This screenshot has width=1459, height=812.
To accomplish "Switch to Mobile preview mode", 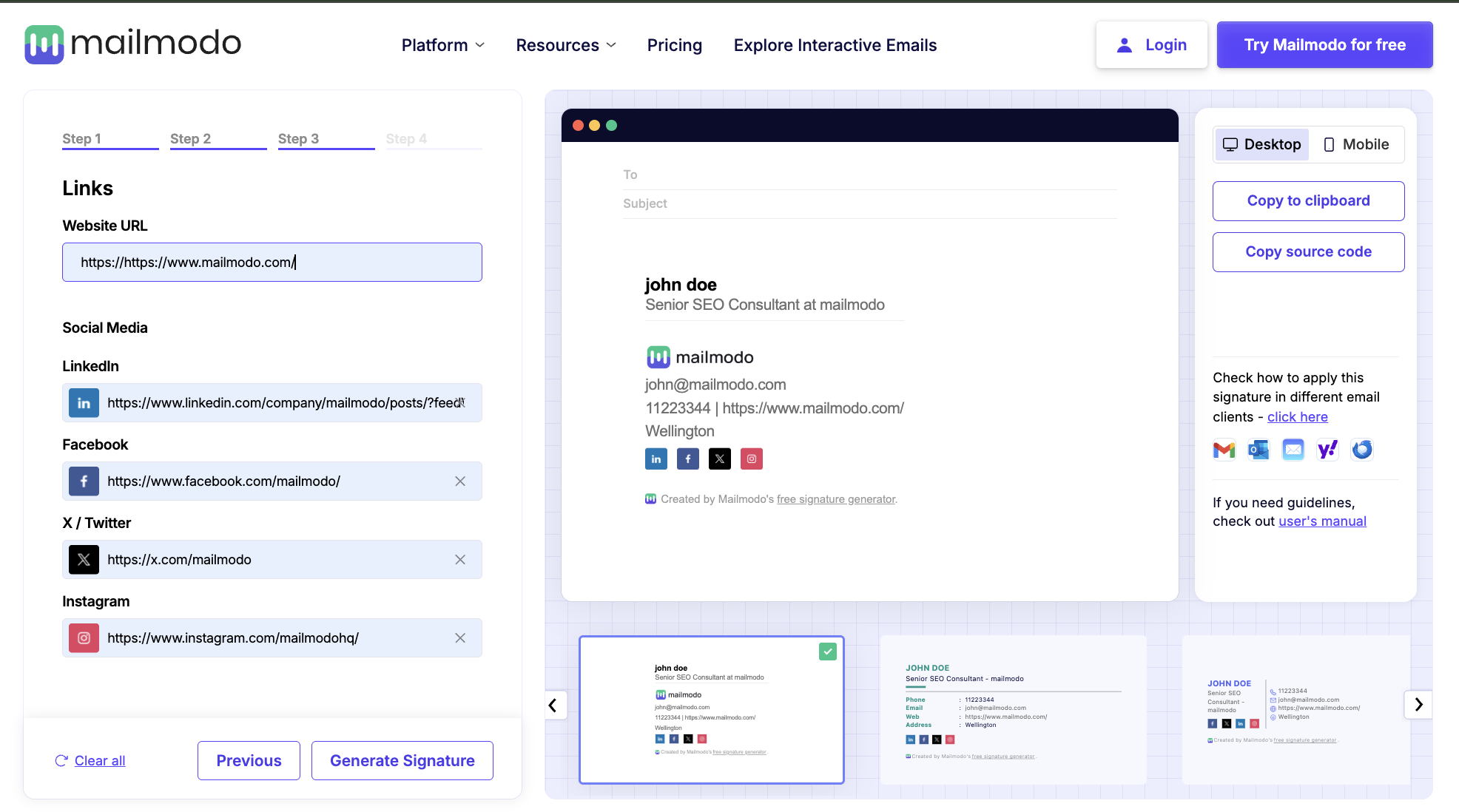I will [x=1357, y=144].
